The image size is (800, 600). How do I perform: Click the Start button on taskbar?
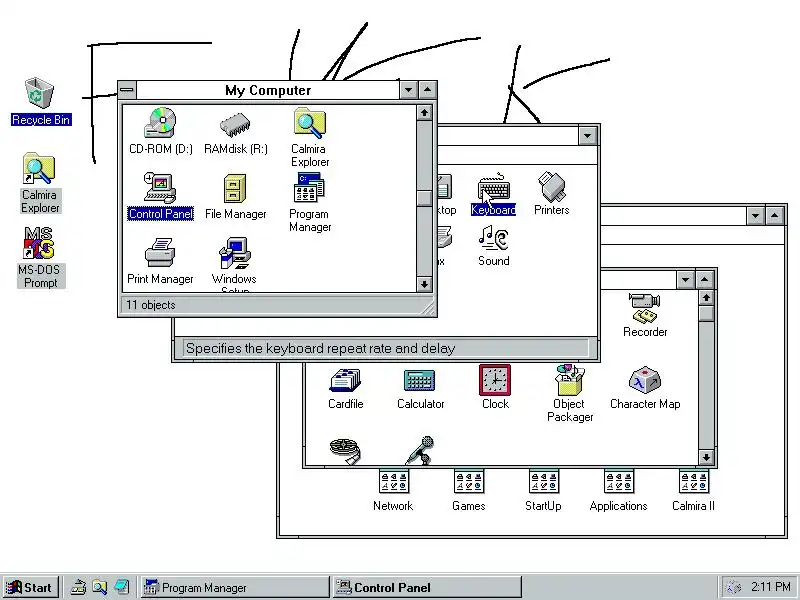point(31,588)
